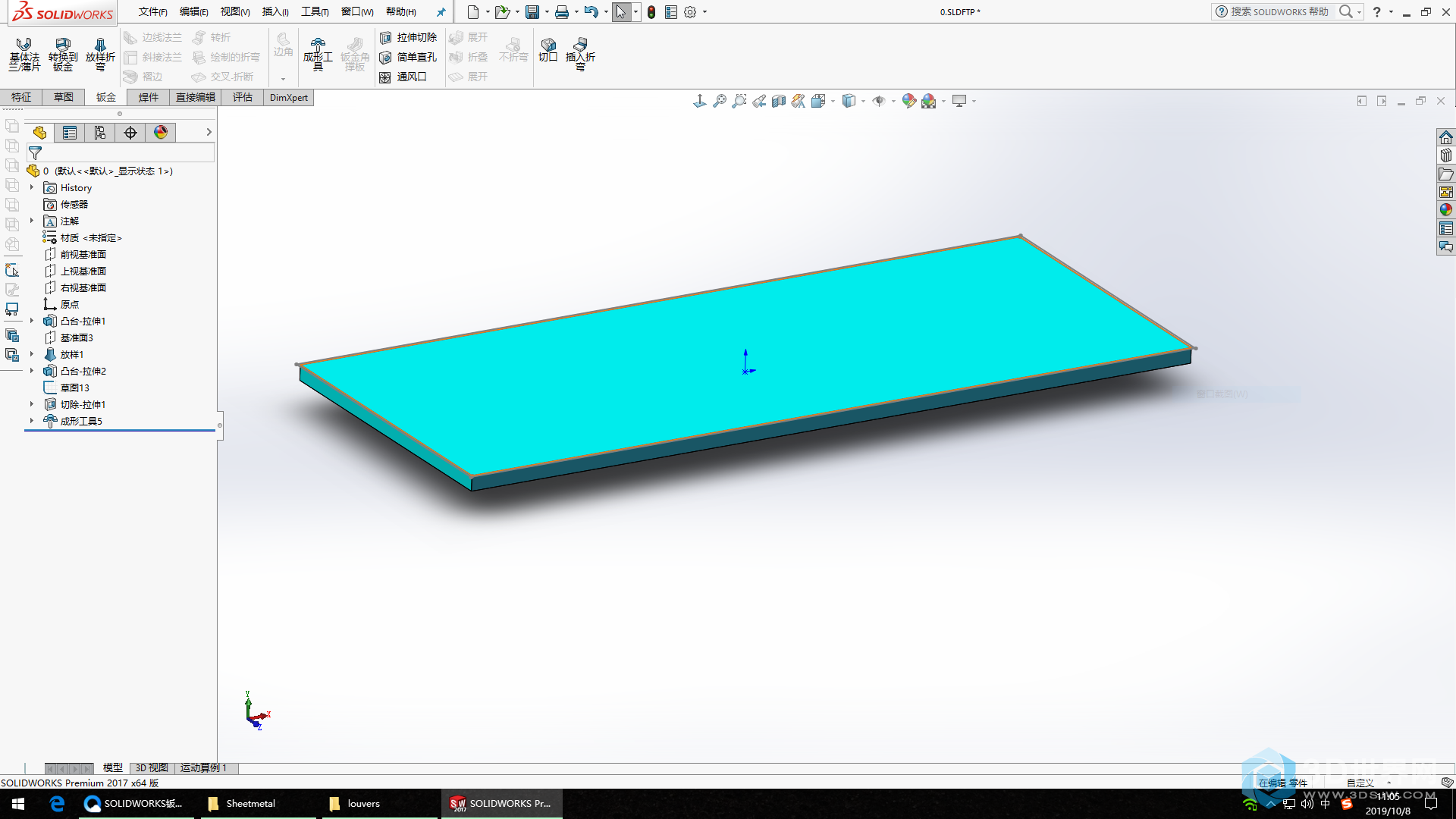Viewport: 1456px width, 819px height.
Task: Expand the 放样1 feature node
Action: (32, 354)
